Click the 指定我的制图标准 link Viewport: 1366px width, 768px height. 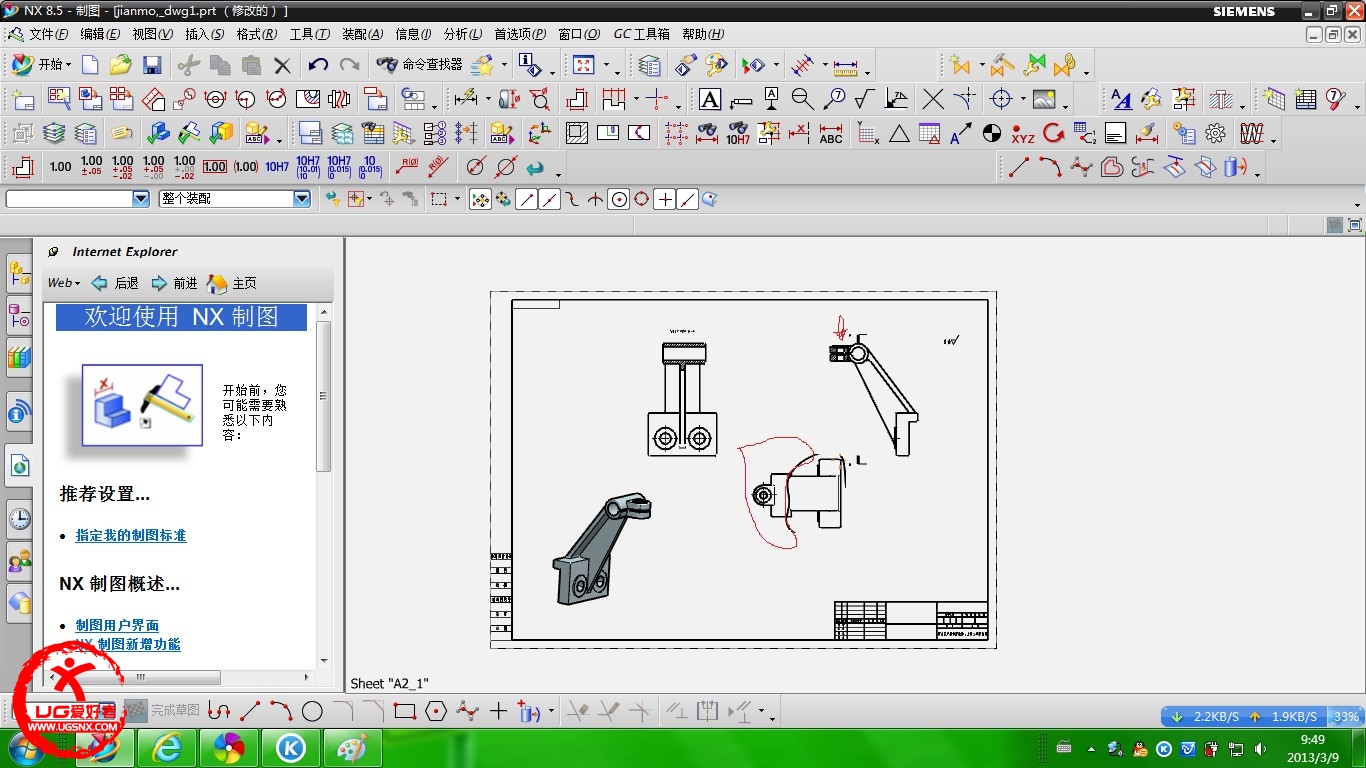[x=131, y=536]
